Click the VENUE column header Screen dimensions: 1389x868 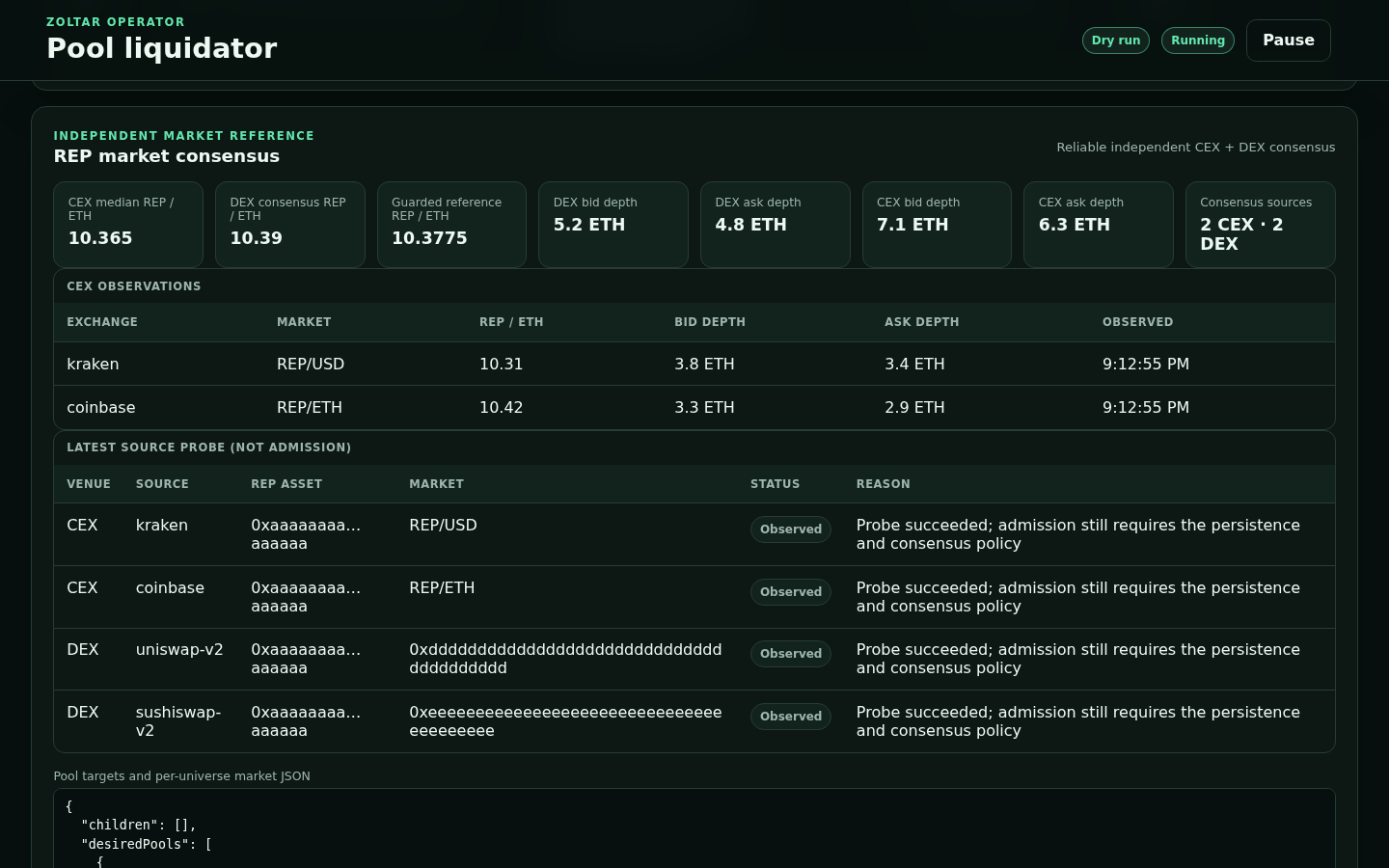89,484
